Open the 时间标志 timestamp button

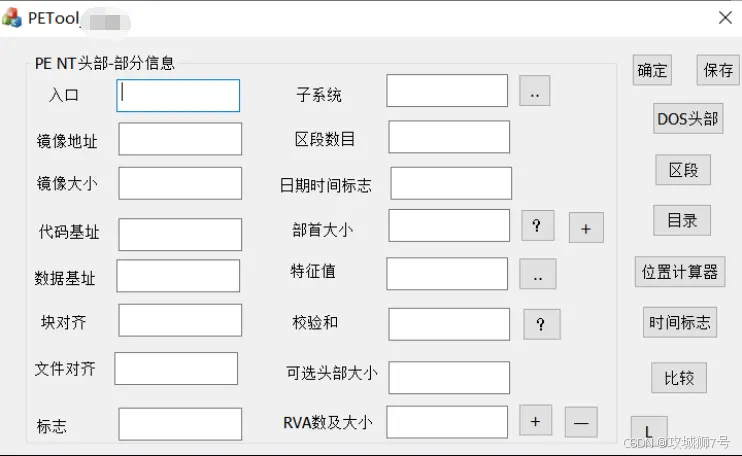(680, 322)
